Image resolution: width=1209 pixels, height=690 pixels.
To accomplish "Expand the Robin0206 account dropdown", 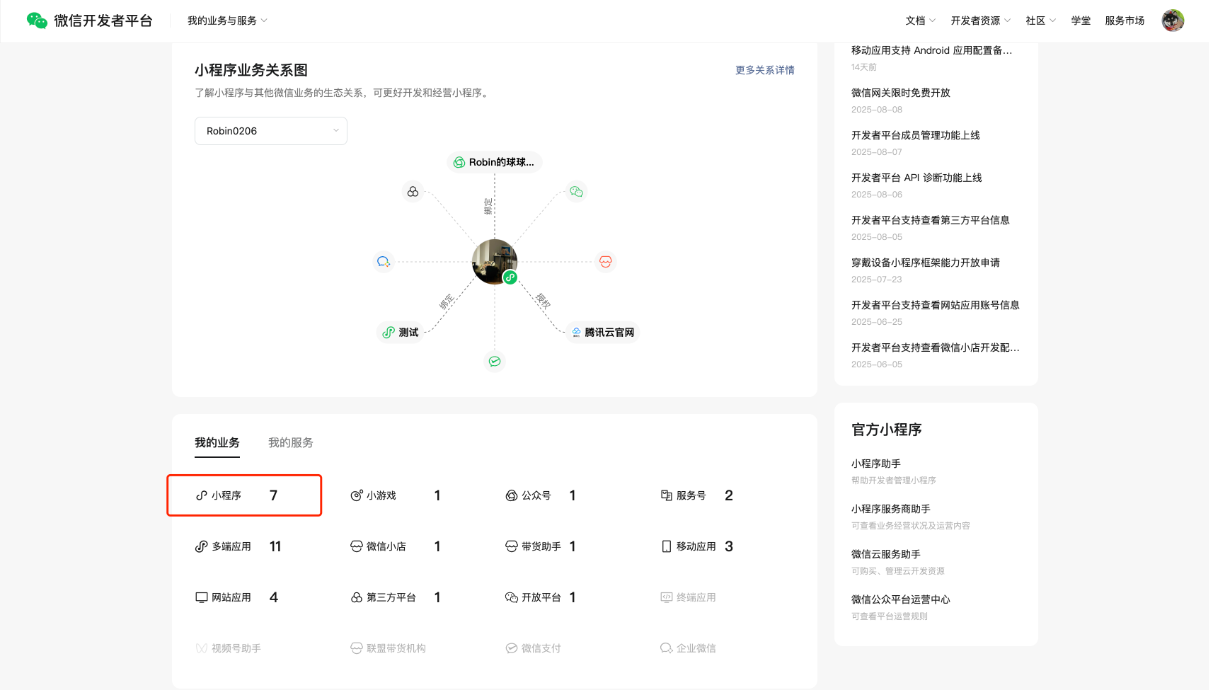I will [271, 131].
